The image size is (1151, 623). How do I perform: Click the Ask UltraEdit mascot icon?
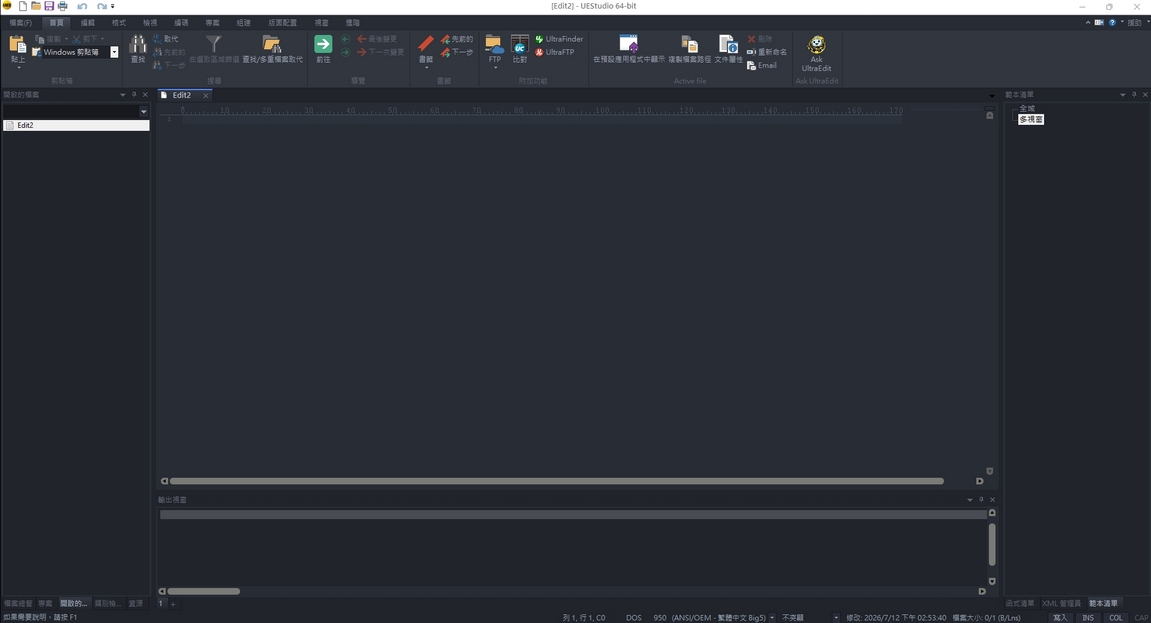point(816,44)
